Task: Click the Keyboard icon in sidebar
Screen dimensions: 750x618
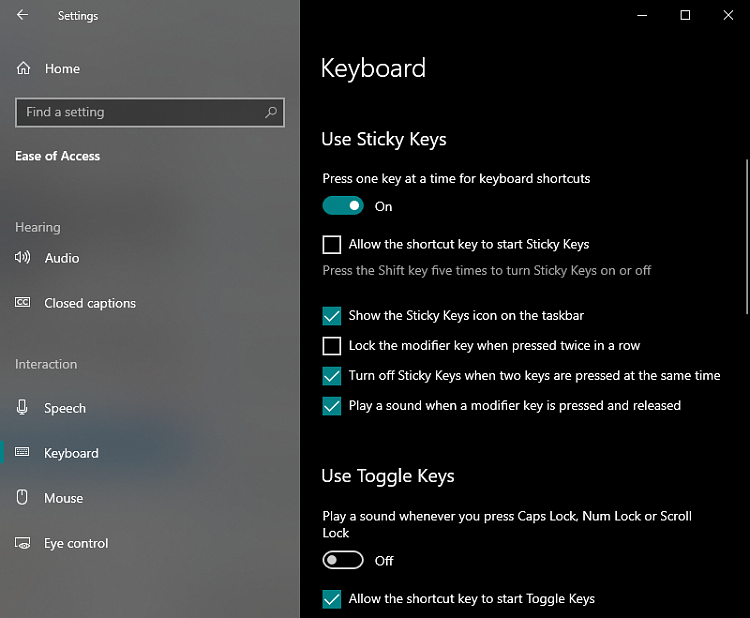Action: [23, 453]
